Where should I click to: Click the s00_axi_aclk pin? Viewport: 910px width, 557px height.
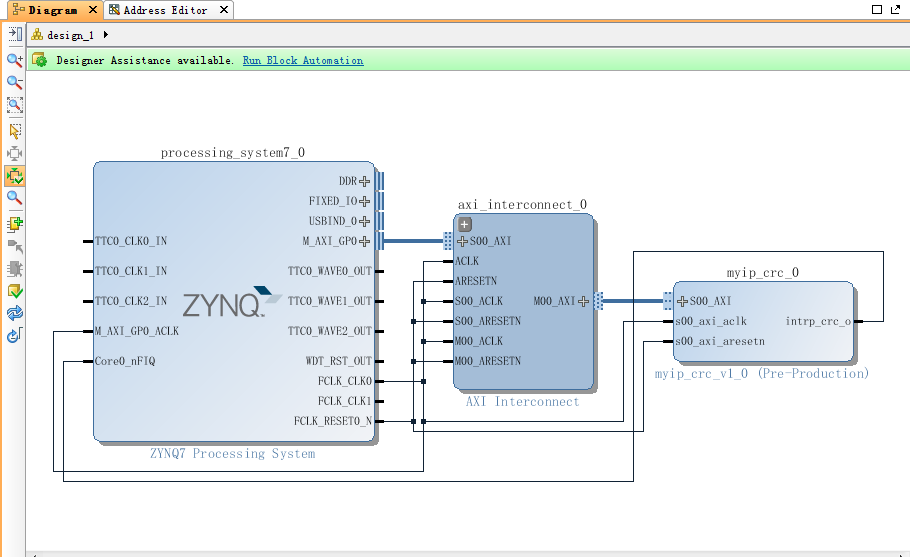(711, 321)
